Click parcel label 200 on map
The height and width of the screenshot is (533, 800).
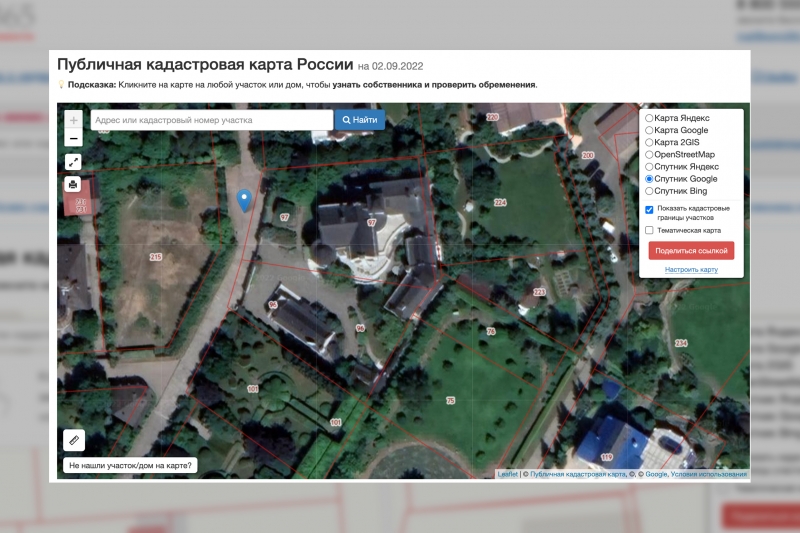pos(588,155)
